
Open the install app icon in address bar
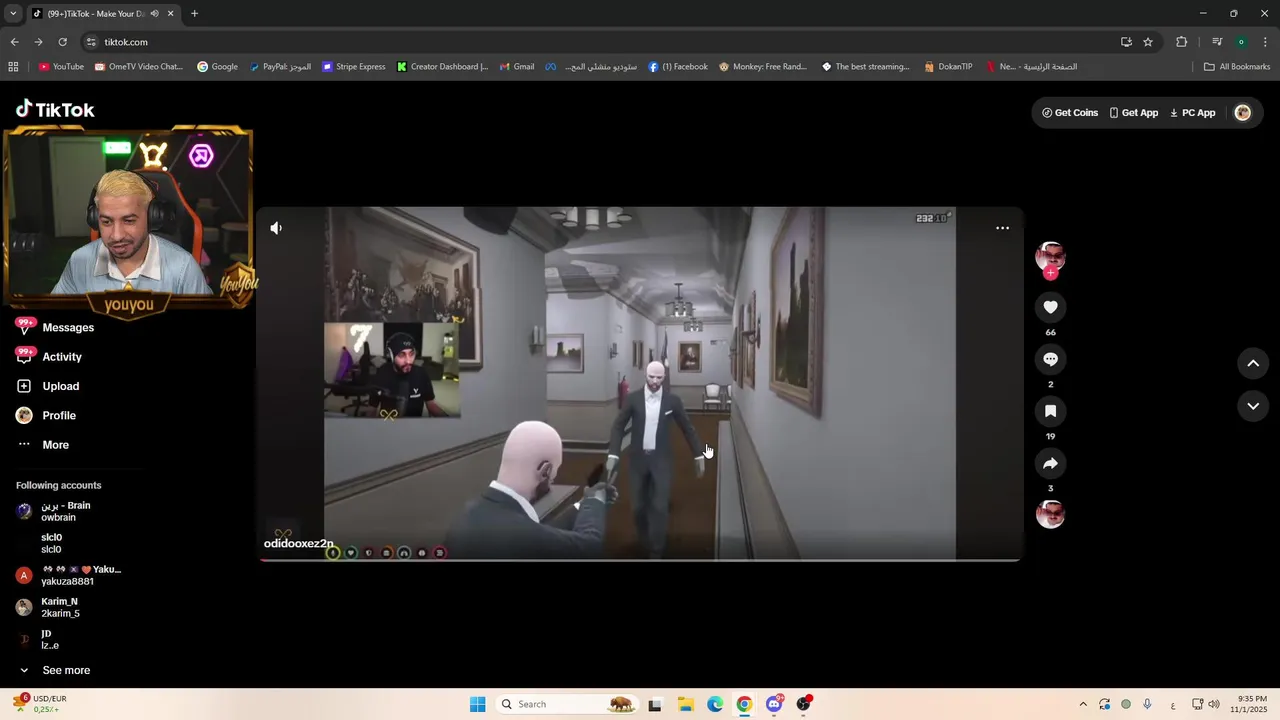point(1126,42)
